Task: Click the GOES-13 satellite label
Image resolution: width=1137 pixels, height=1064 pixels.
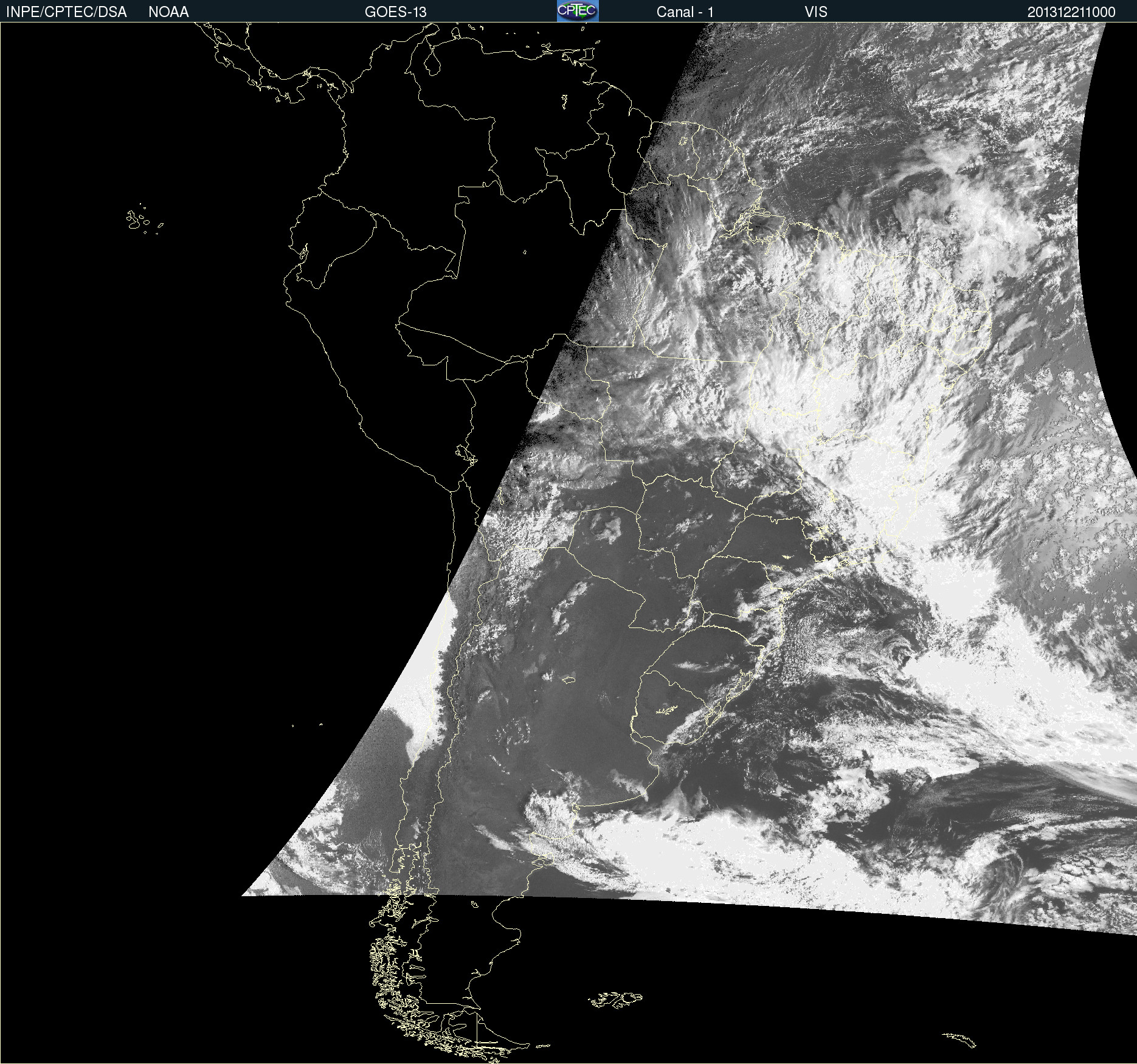Action: pyautogui.click(x=395, y=12)
